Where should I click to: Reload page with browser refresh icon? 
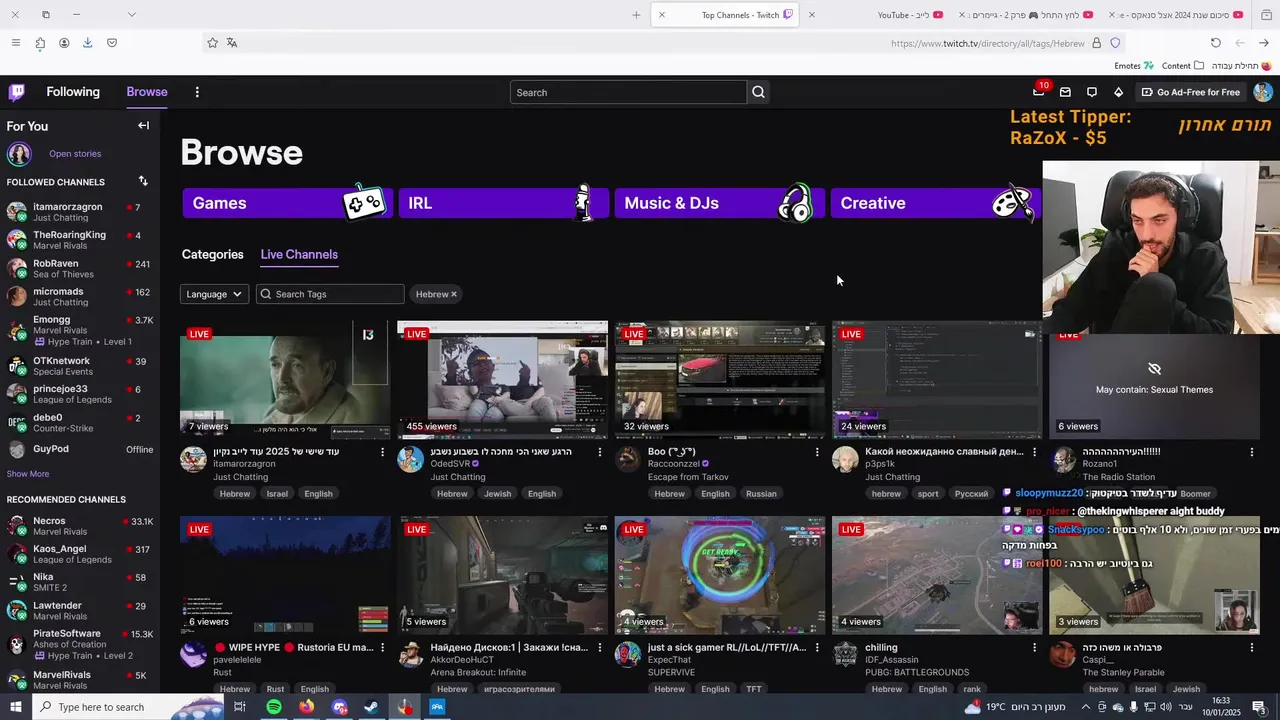coord(1216,43)
